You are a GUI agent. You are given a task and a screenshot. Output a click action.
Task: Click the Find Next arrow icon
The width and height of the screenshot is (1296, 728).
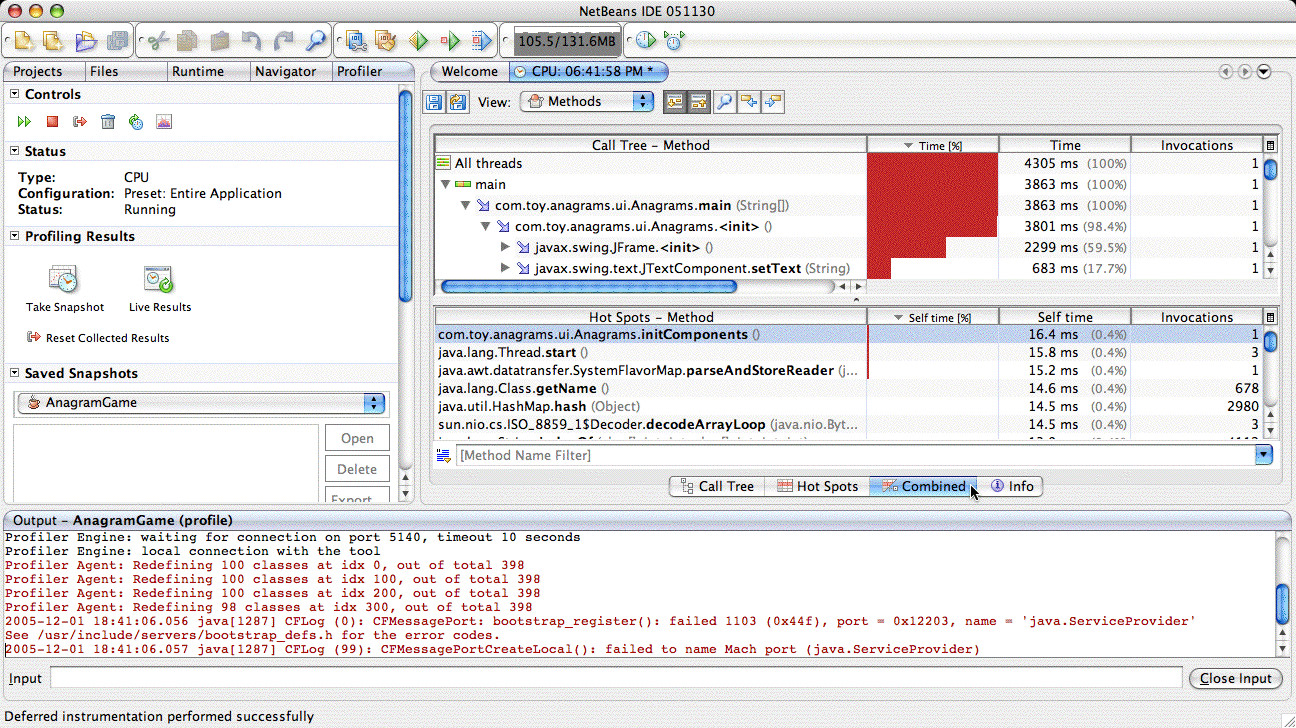[772, 101]
